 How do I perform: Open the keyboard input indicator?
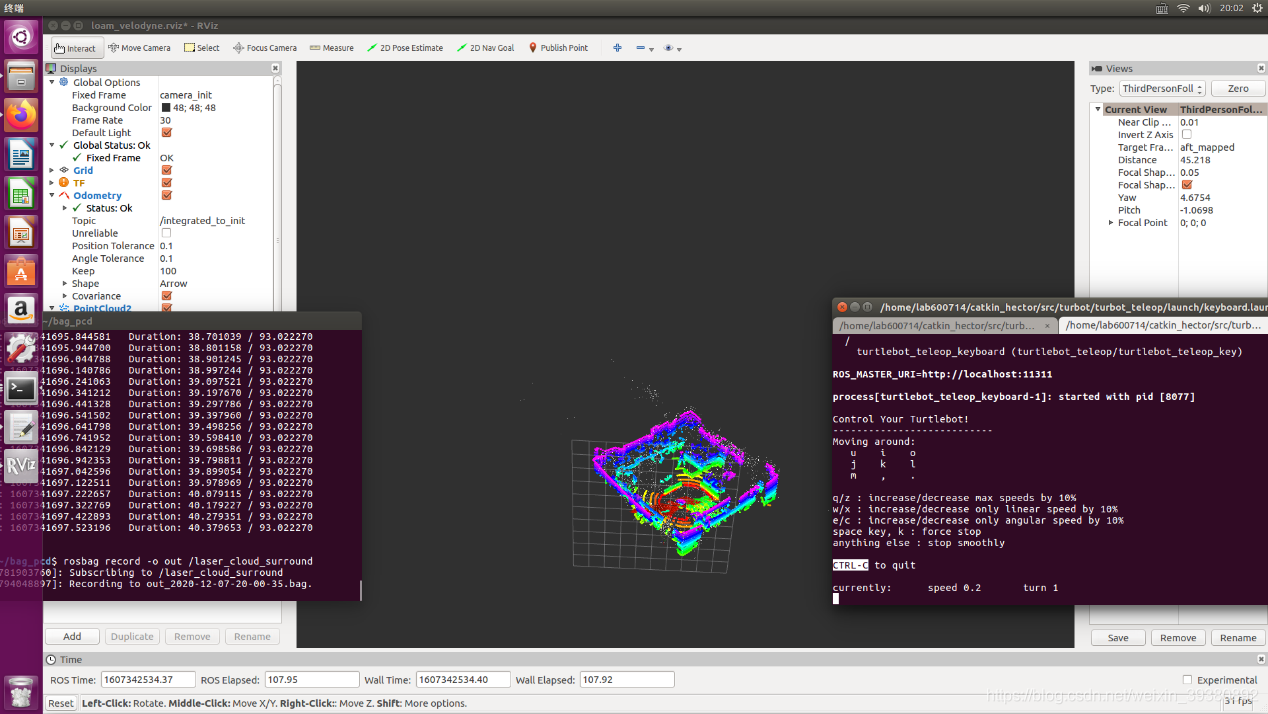(1161, 8)
